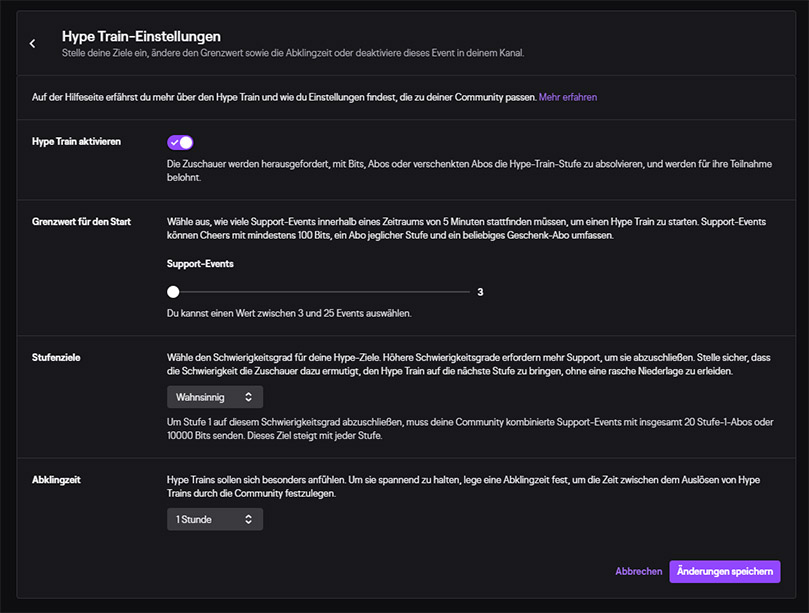
Task: Click the slider value 3
Action: (x=480, y=292)
